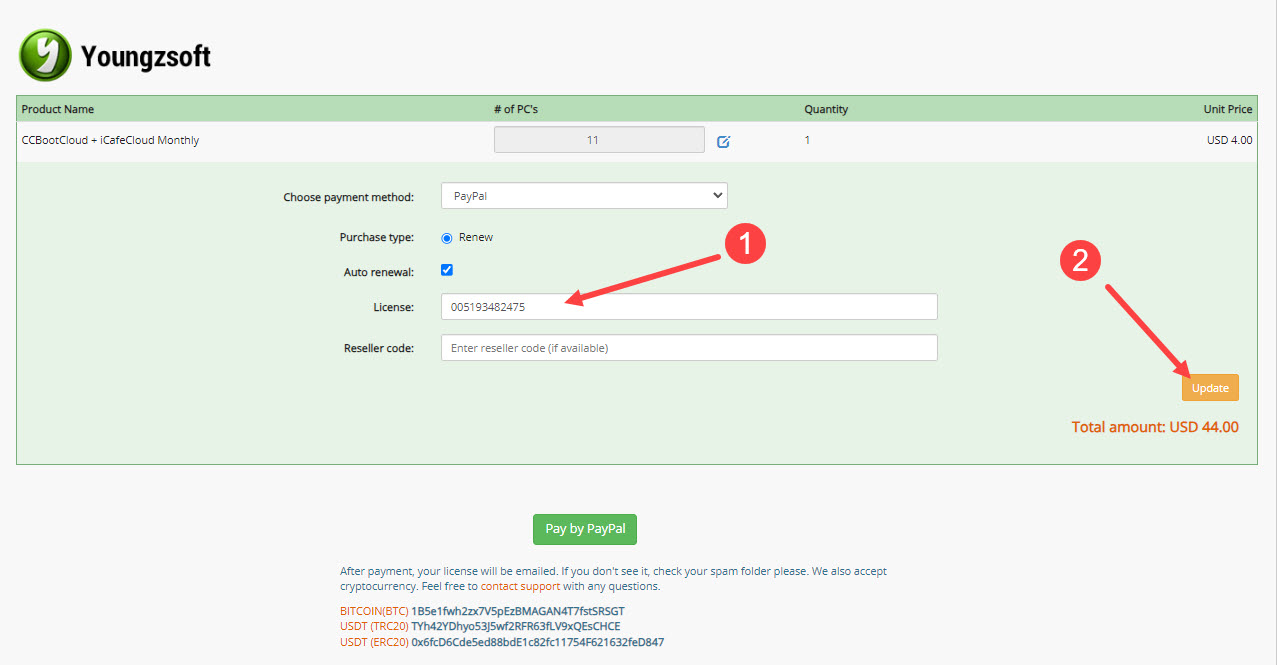Open the payment method dropdown showing PayPal
The image size is (1277, 665).
584,196
